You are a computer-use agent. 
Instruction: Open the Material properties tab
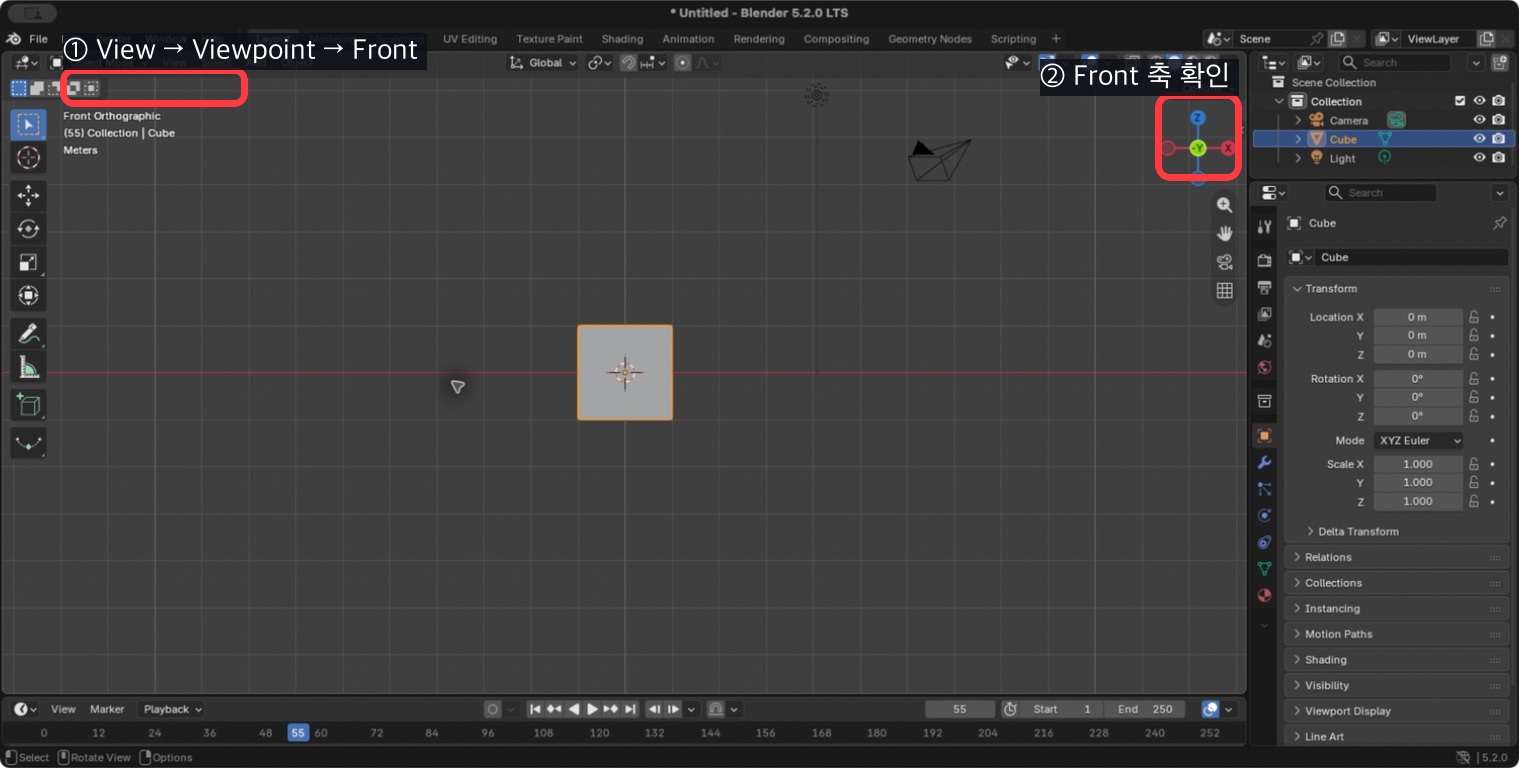pos(1264,595)
